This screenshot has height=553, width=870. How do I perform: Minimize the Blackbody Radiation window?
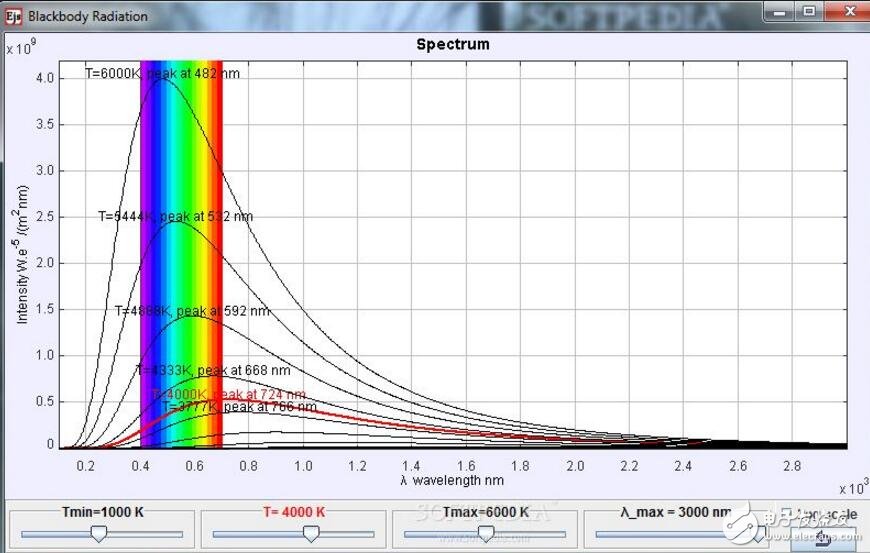point(781,12)
